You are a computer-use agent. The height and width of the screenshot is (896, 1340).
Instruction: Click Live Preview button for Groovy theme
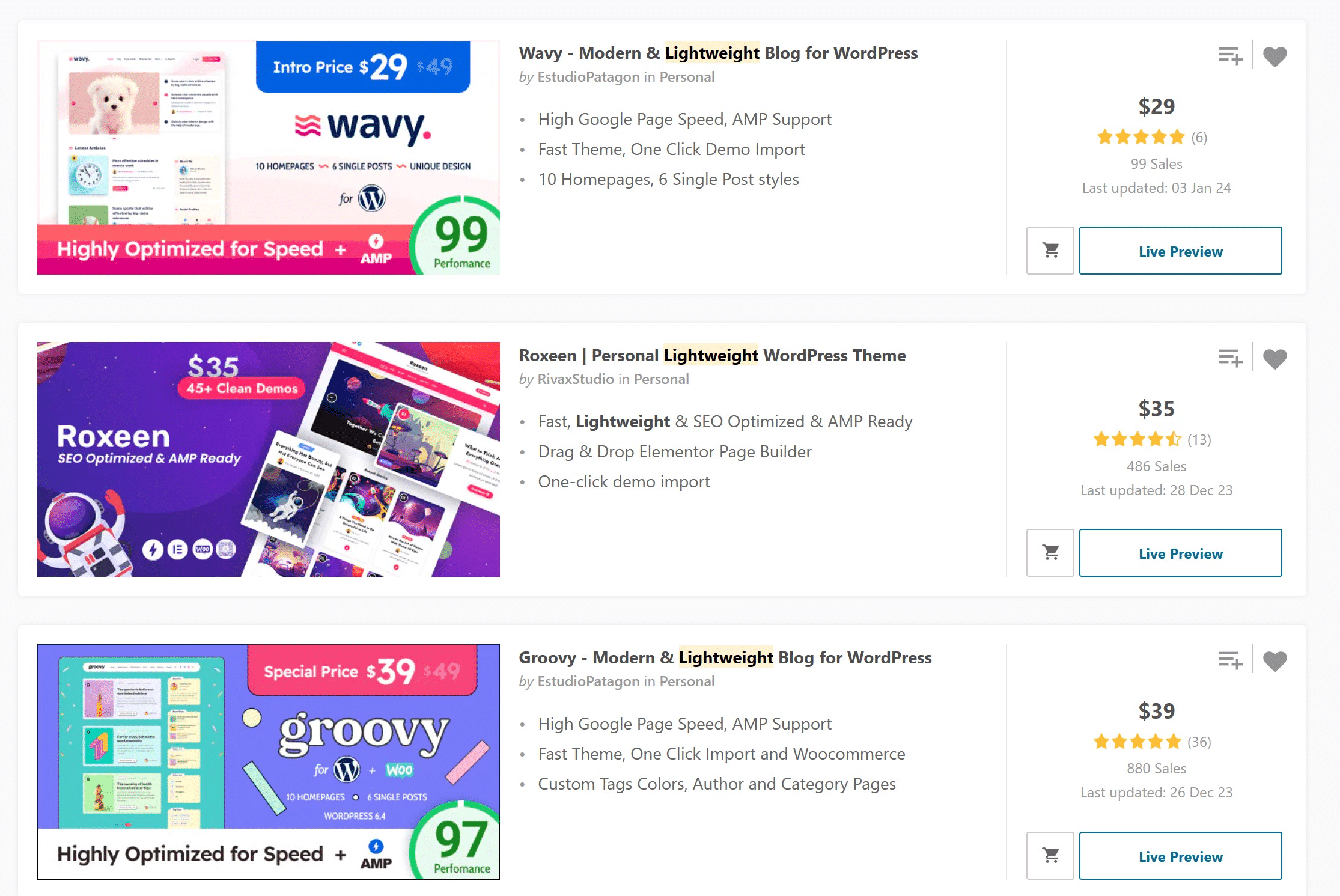(x=1180, y=856)
